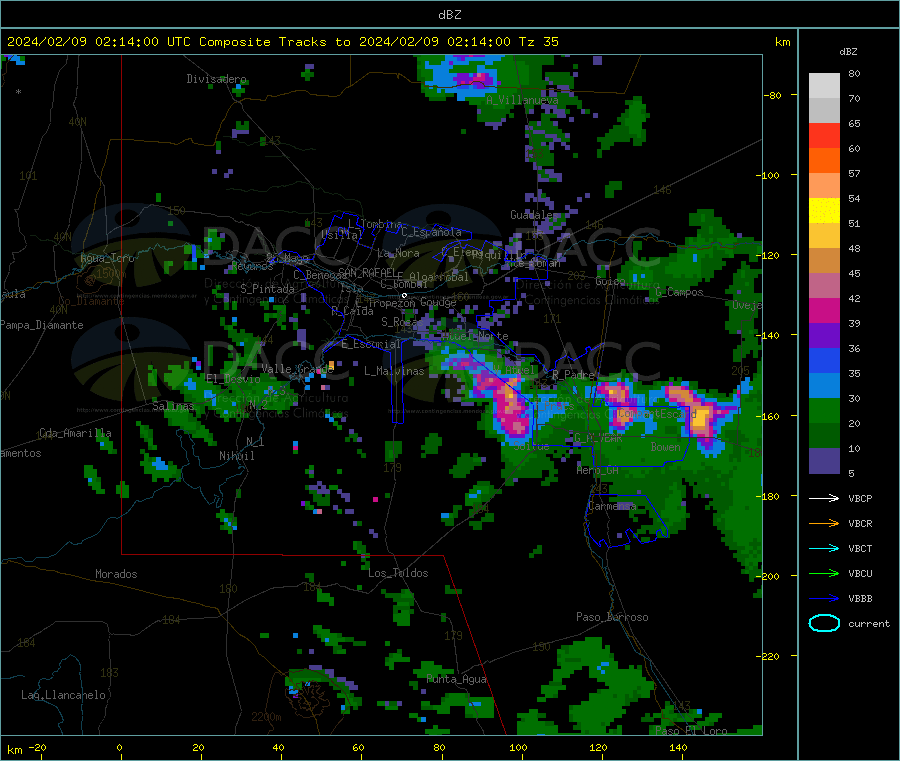
Task: Click the 'El_Desvio' map label
Action: [x=233, y=379]
